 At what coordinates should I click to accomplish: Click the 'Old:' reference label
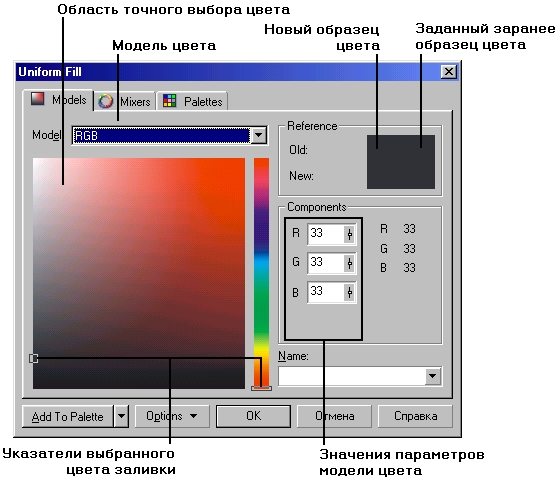(298, 150)
